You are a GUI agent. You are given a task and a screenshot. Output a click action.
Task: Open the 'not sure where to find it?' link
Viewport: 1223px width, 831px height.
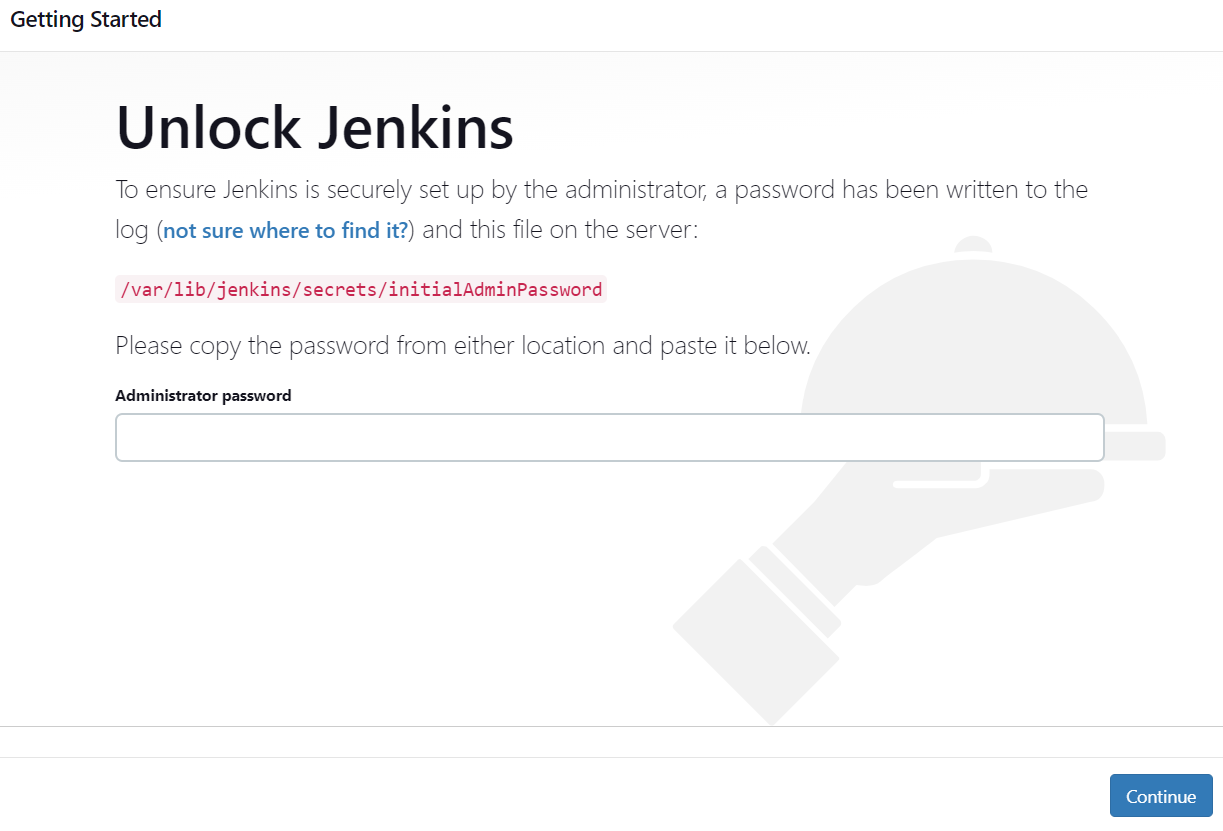click(286, 231)
